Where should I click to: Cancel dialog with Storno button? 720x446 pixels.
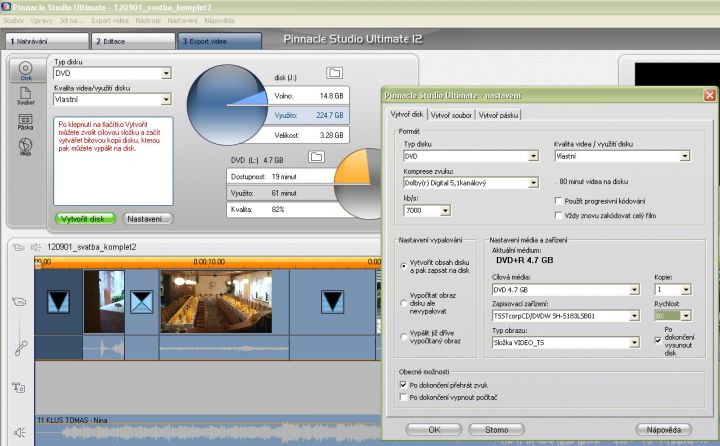[x=496, y=429]
